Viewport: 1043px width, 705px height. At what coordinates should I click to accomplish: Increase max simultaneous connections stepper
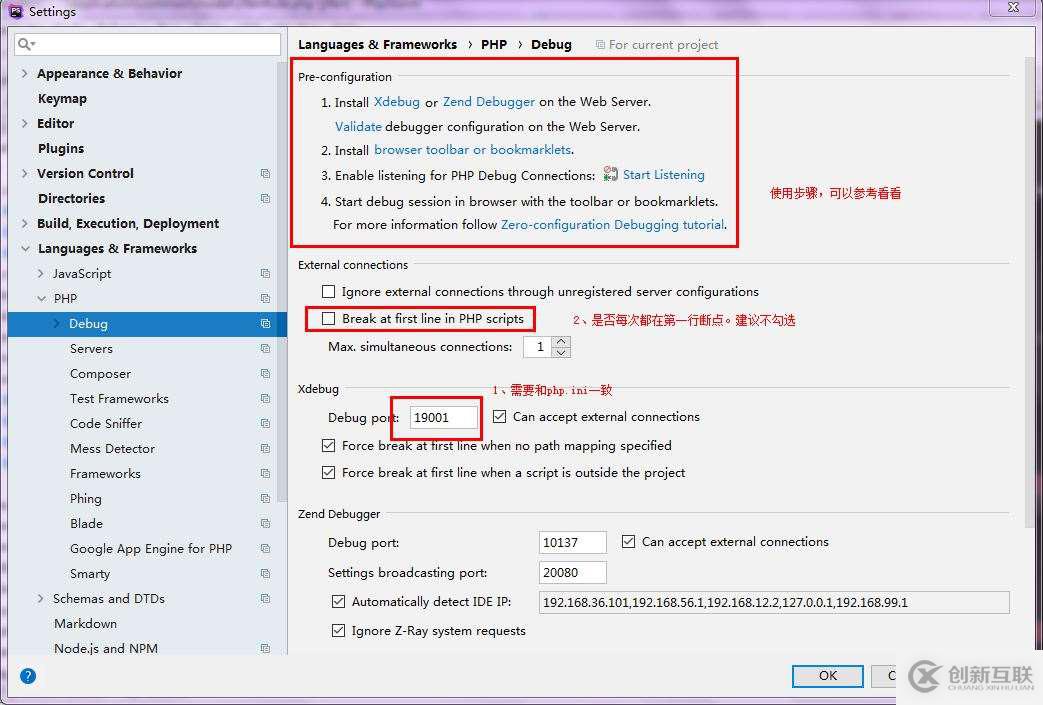tap(561, 341)
